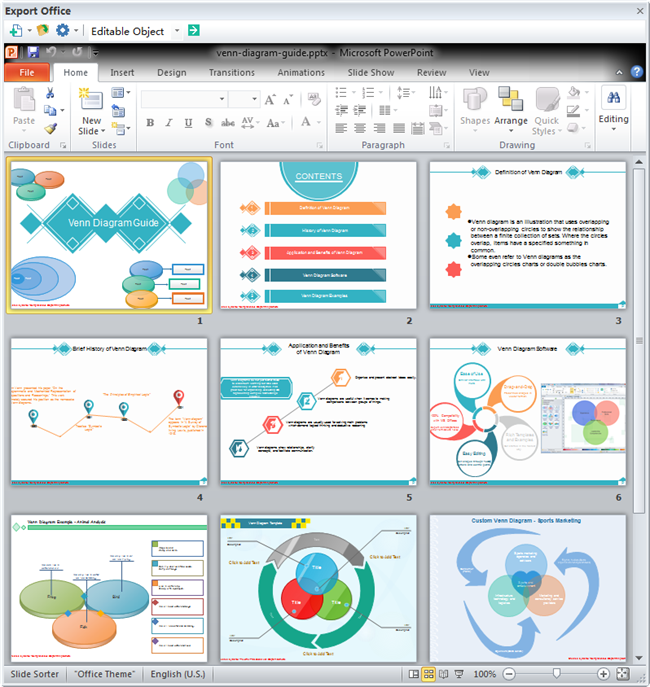Click the "Office Theme" status bar entry
The width and height of the screenshot is (650, 687).
(x=105, y=674)
